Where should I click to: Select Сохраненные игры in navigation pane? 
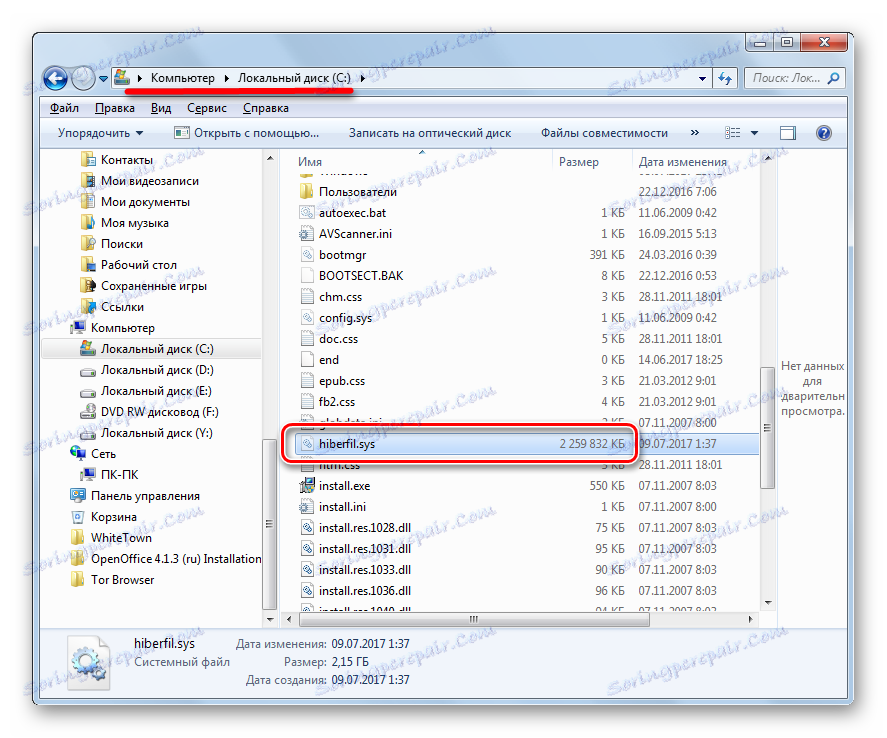point(144,286)
